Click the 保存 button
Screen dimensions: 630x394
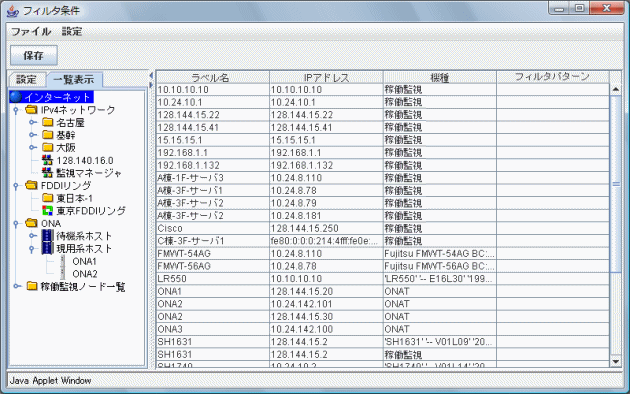tap(34, 55)
